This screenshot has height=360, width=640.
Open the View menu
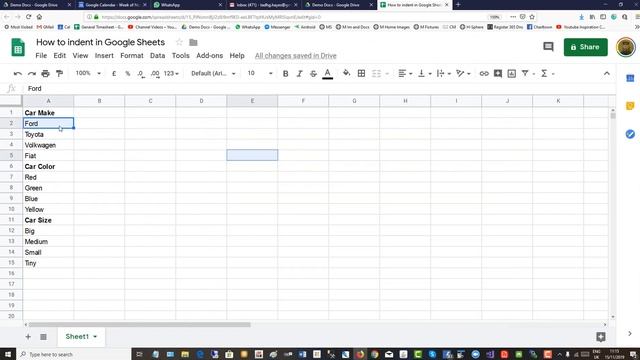tap(80, 56)
